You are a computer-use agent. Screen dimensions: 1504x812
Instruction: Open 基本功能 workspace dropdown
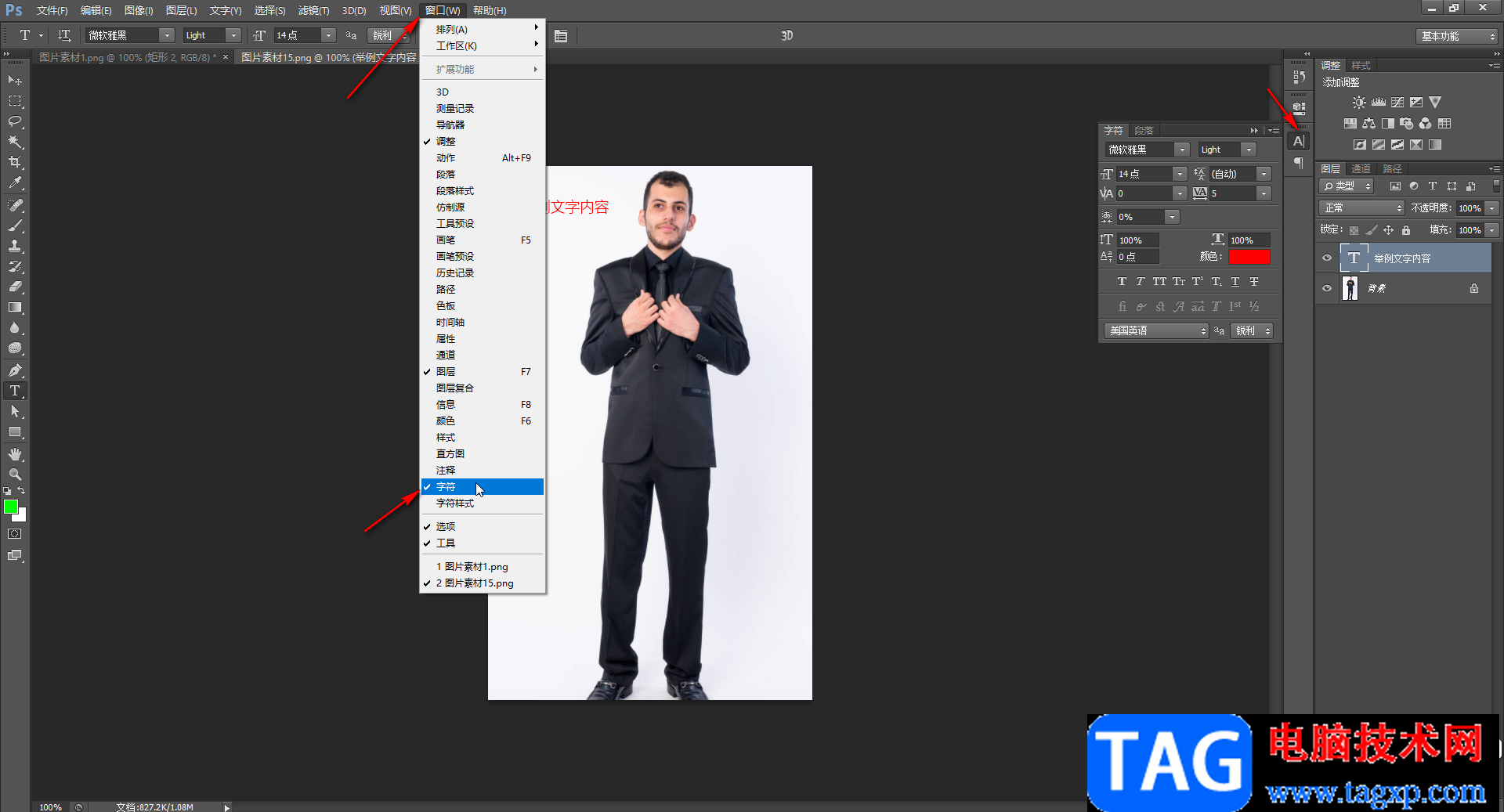[x=1457, y=36]
